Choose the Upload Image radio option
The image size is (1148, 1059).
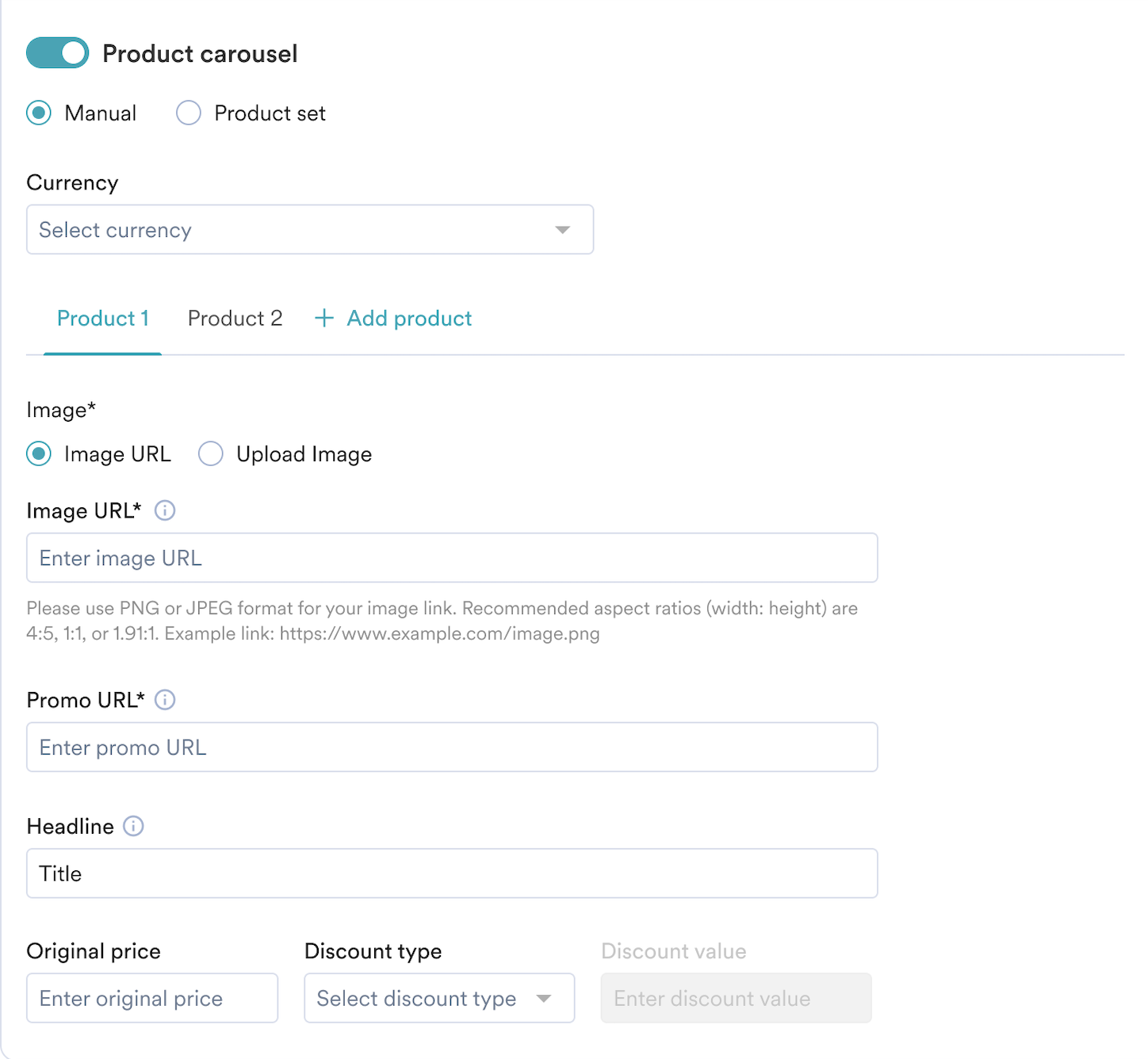(211, 454)
